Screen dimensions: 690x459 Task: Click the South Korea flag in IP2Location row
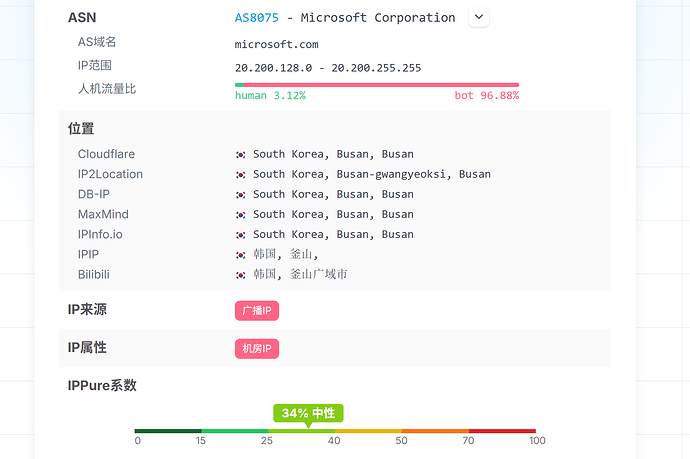coord(241,175)
